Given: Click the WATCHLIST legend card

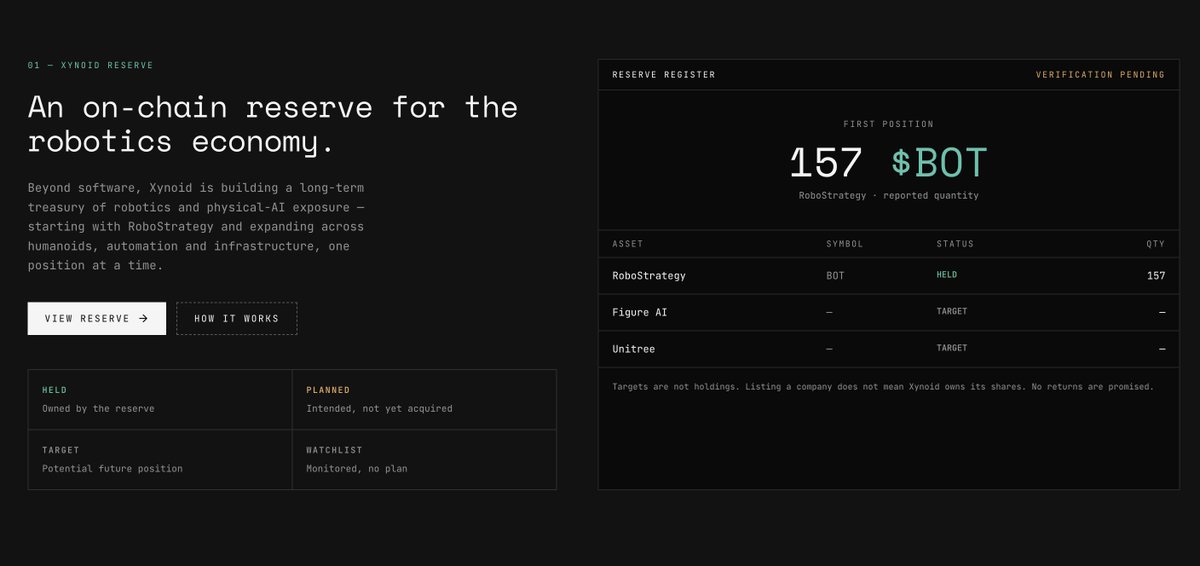Looking at the screenshot, I should pyautogui.click(x=424, y=460).
